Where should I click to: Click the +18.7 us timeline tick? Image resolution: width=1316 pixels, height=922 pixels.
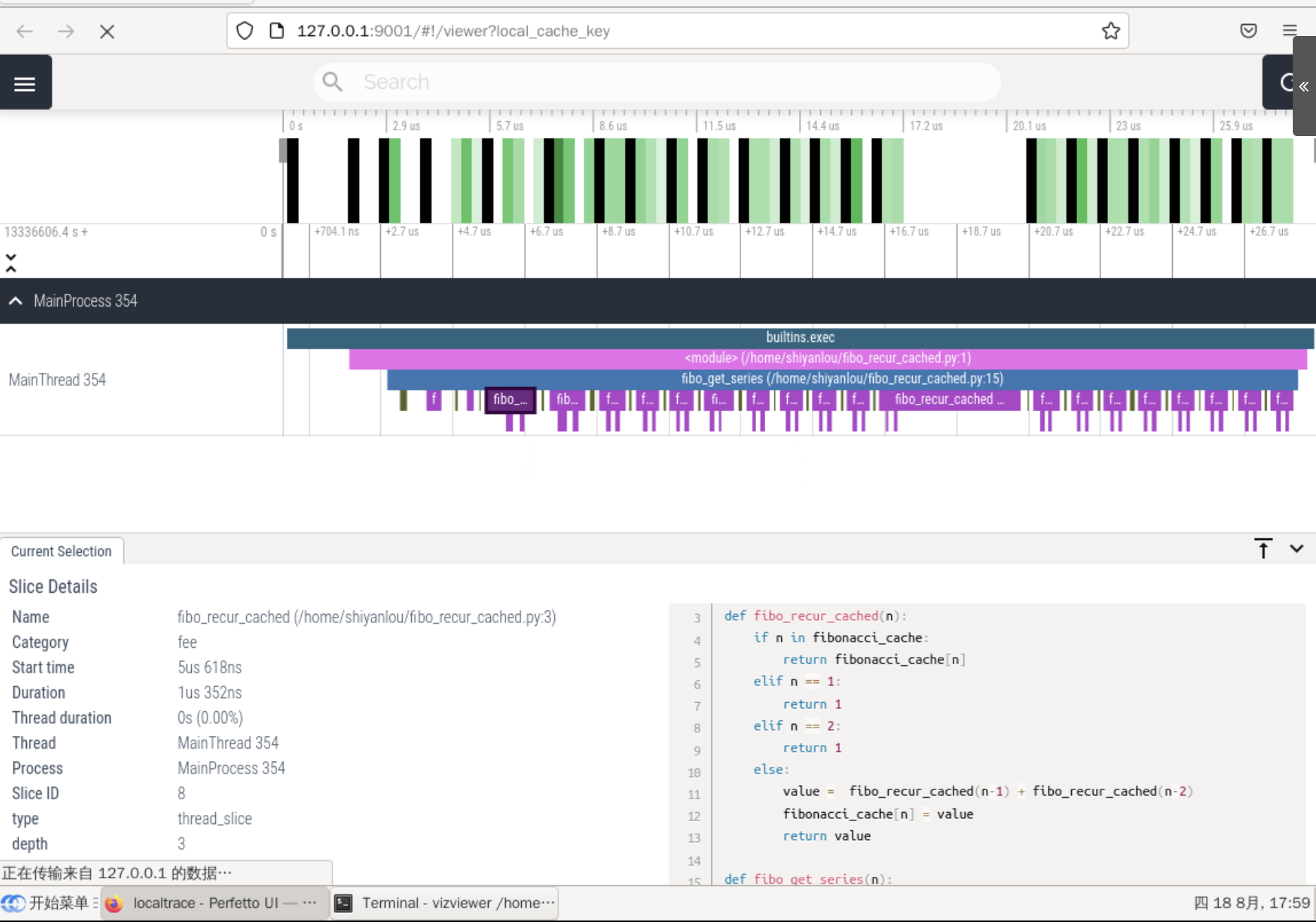tap(981, 232)
